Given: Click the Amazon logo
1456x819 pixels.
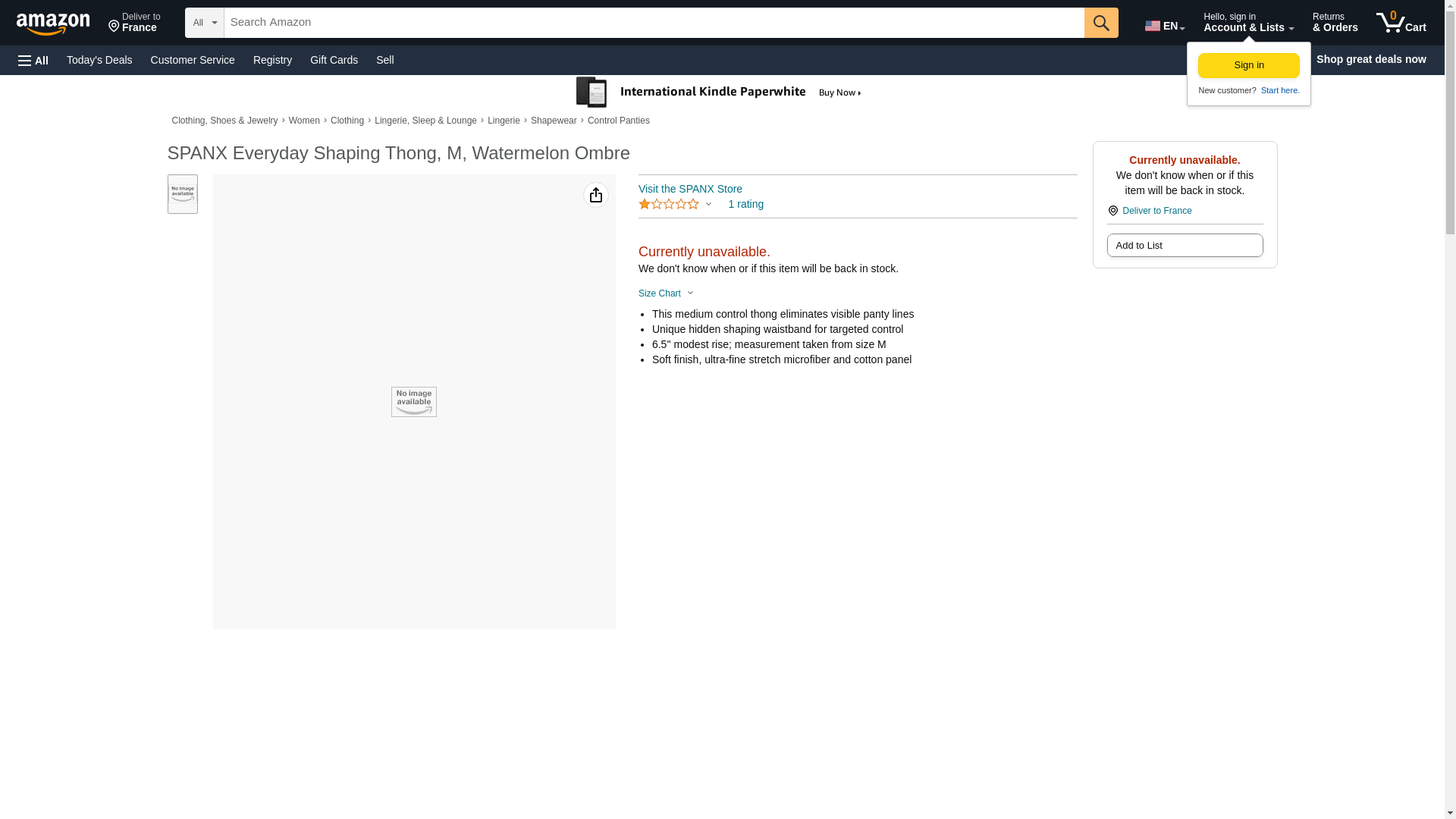Looking at the screenshot, I should click(x=53, y=24).
